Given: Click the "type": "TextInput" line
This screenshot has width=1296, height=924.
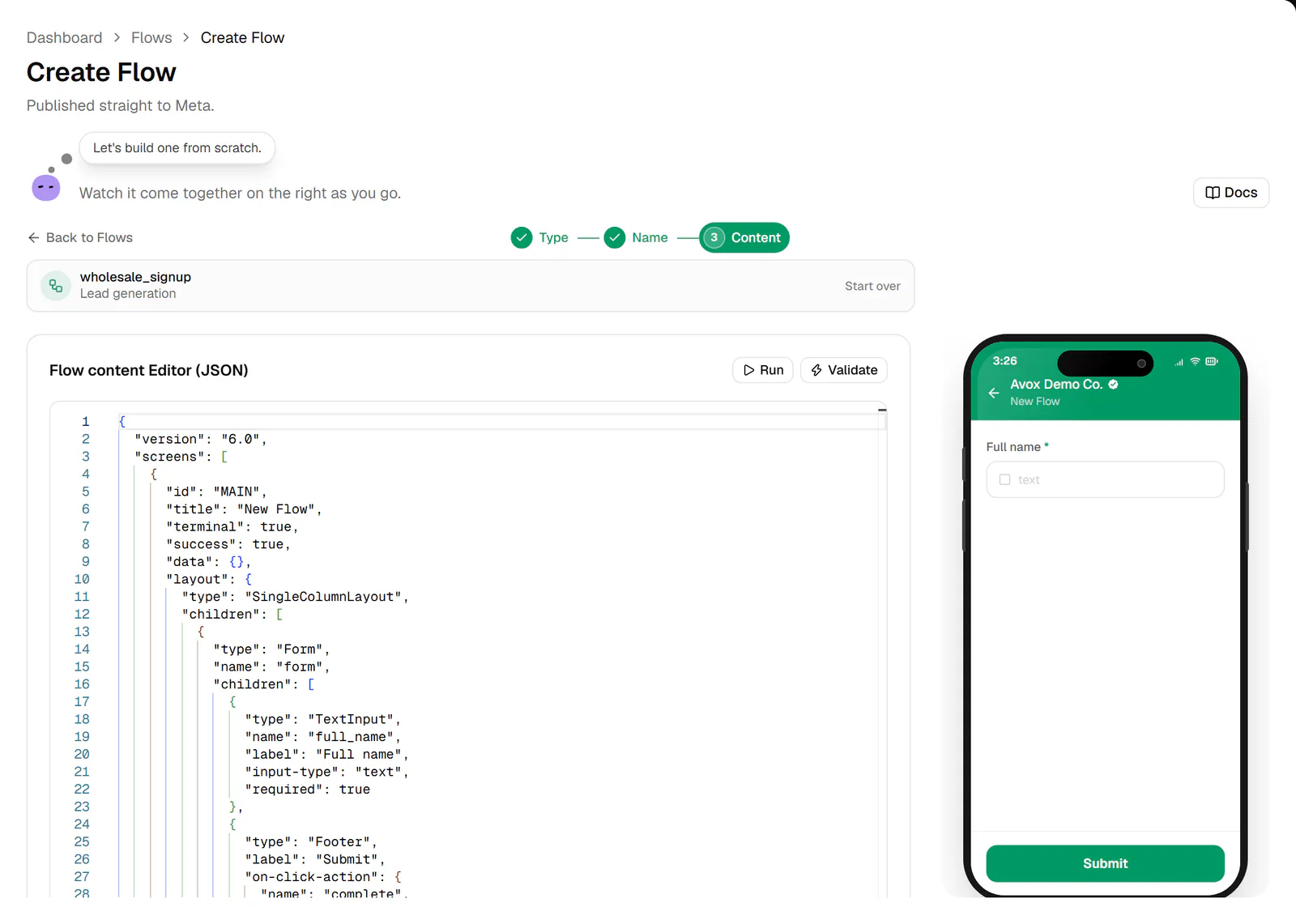Looking at the screenshot, I should coord(322,719).
